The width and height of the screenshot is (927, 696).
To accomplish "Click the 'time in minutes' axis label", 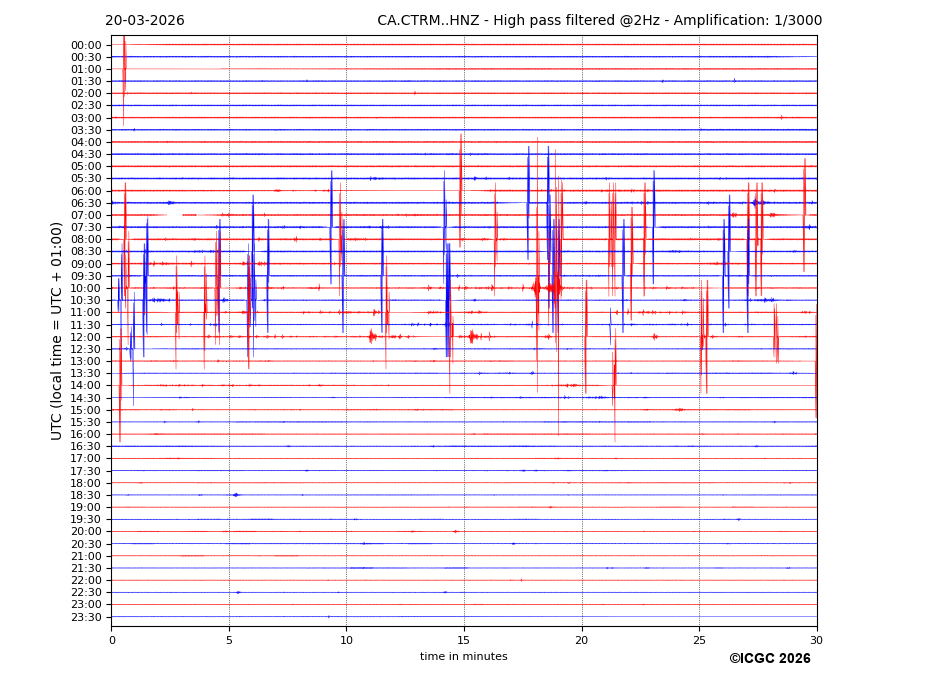I will tap(463, 657).
